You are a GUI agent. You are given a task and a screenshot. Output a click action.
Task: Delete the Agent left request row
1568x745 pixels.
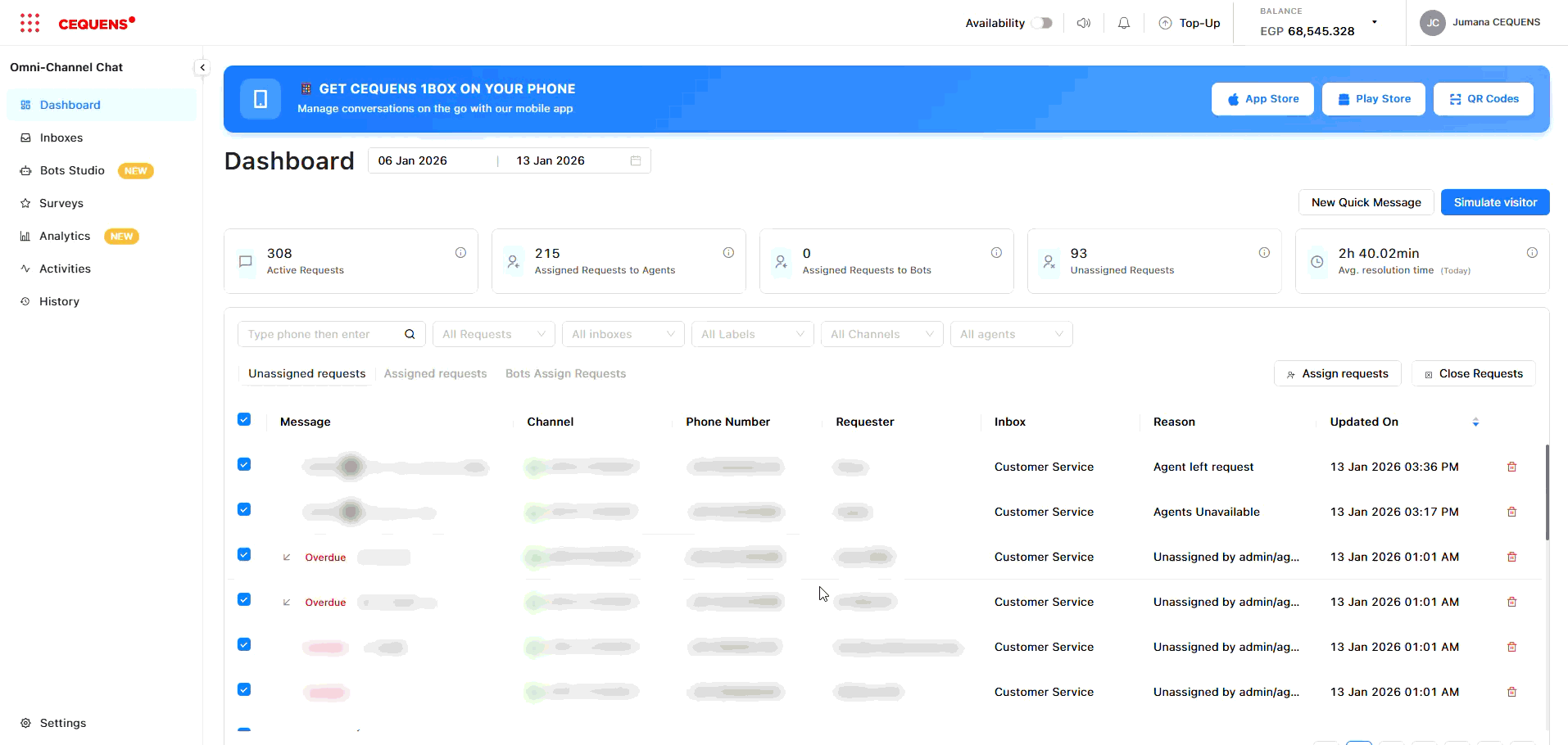1512,467
